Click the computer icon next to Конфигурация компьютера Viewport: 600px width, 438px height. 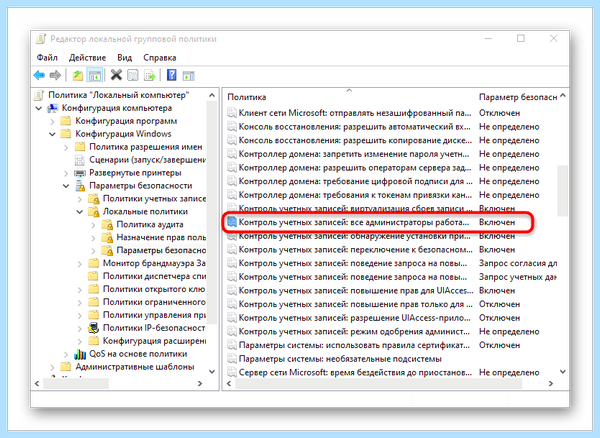(x=52, y=108)
